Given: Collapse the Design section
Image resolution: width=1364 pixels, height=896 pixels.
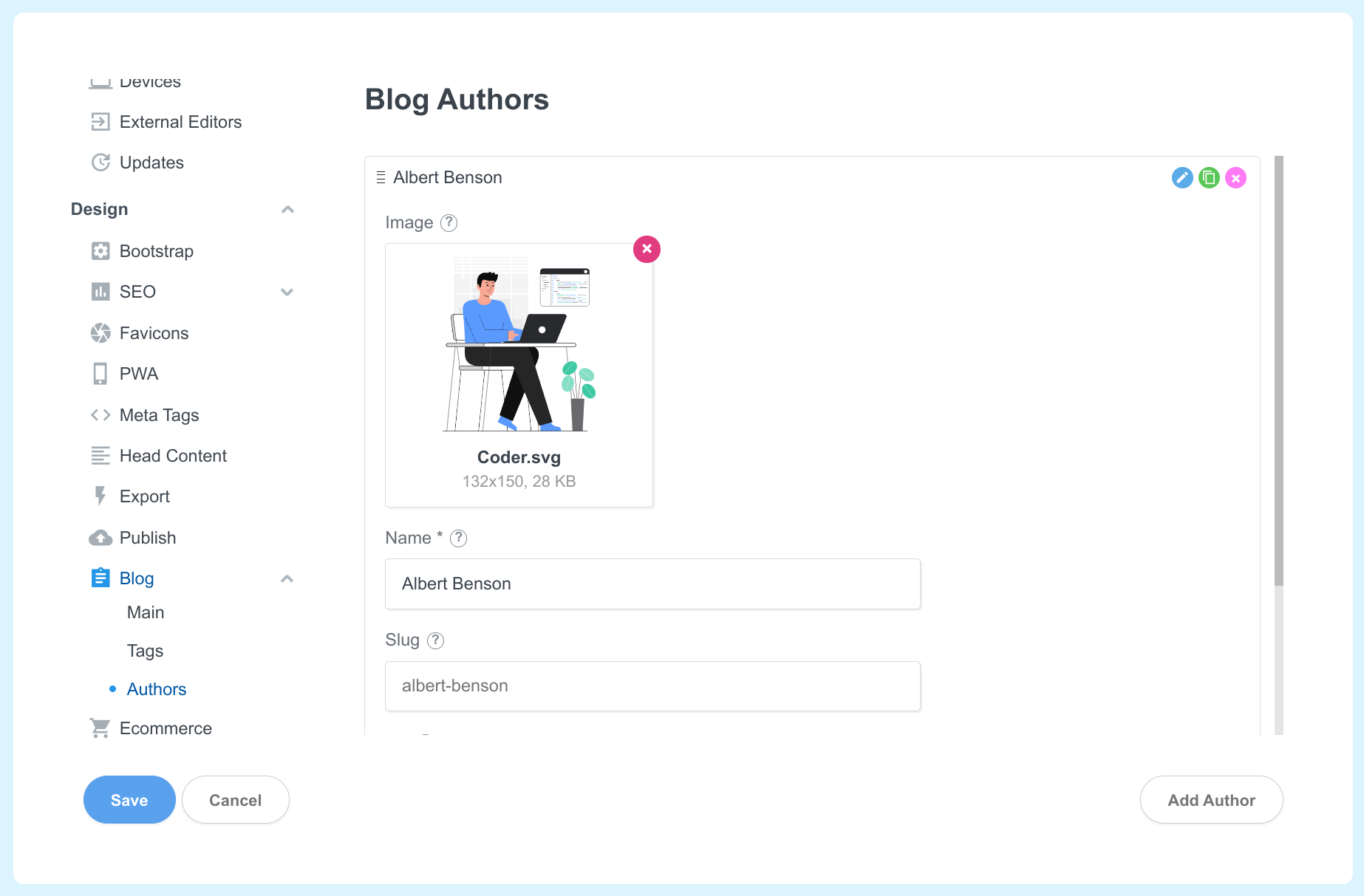Looking at the screenshot, I should [288, 209].
